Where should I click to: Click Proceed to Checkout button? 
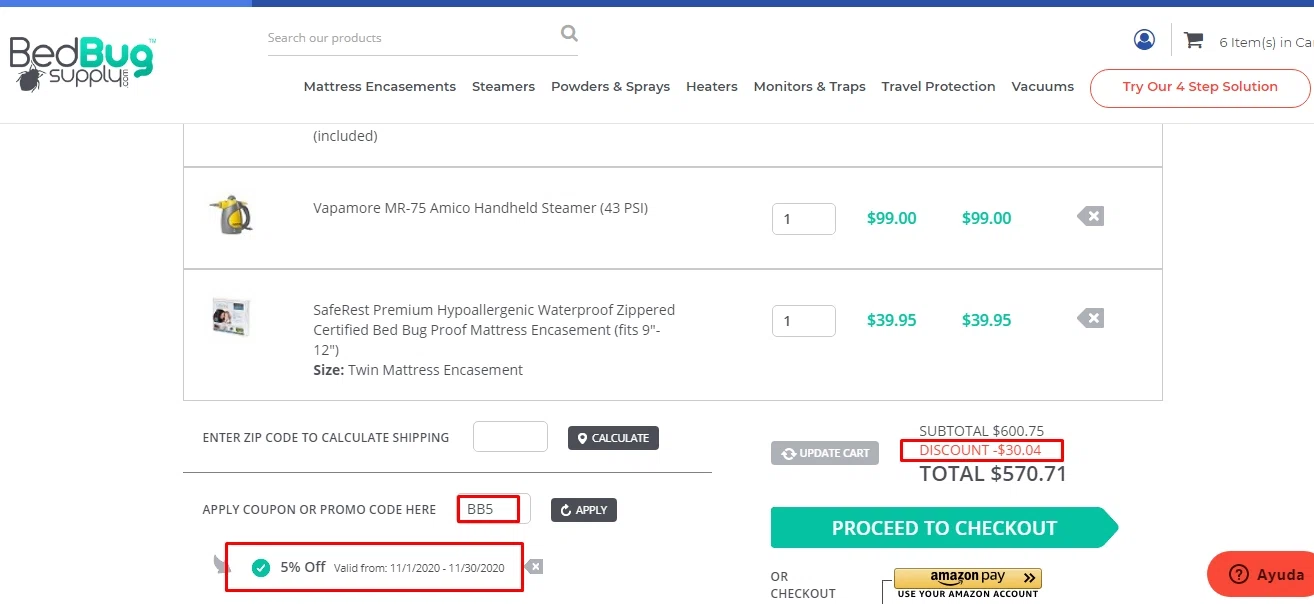click(x=944, y=528)
